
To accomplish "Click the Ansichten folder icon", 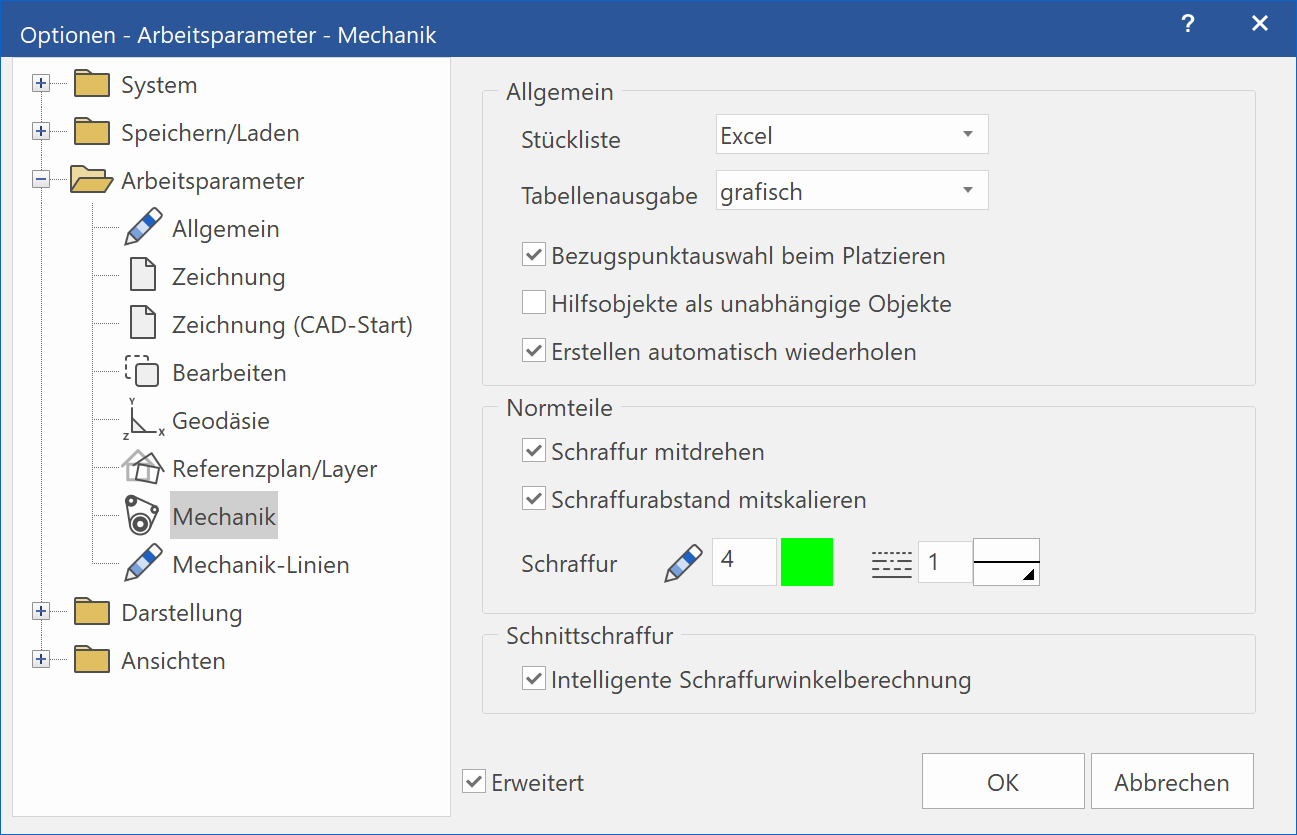I will [92, 660].
